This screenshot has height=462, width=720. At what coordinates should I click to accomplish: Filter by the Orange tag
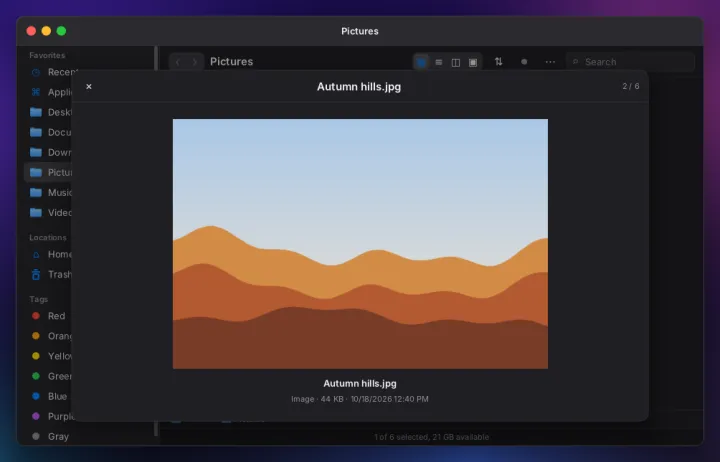point(48,336)
